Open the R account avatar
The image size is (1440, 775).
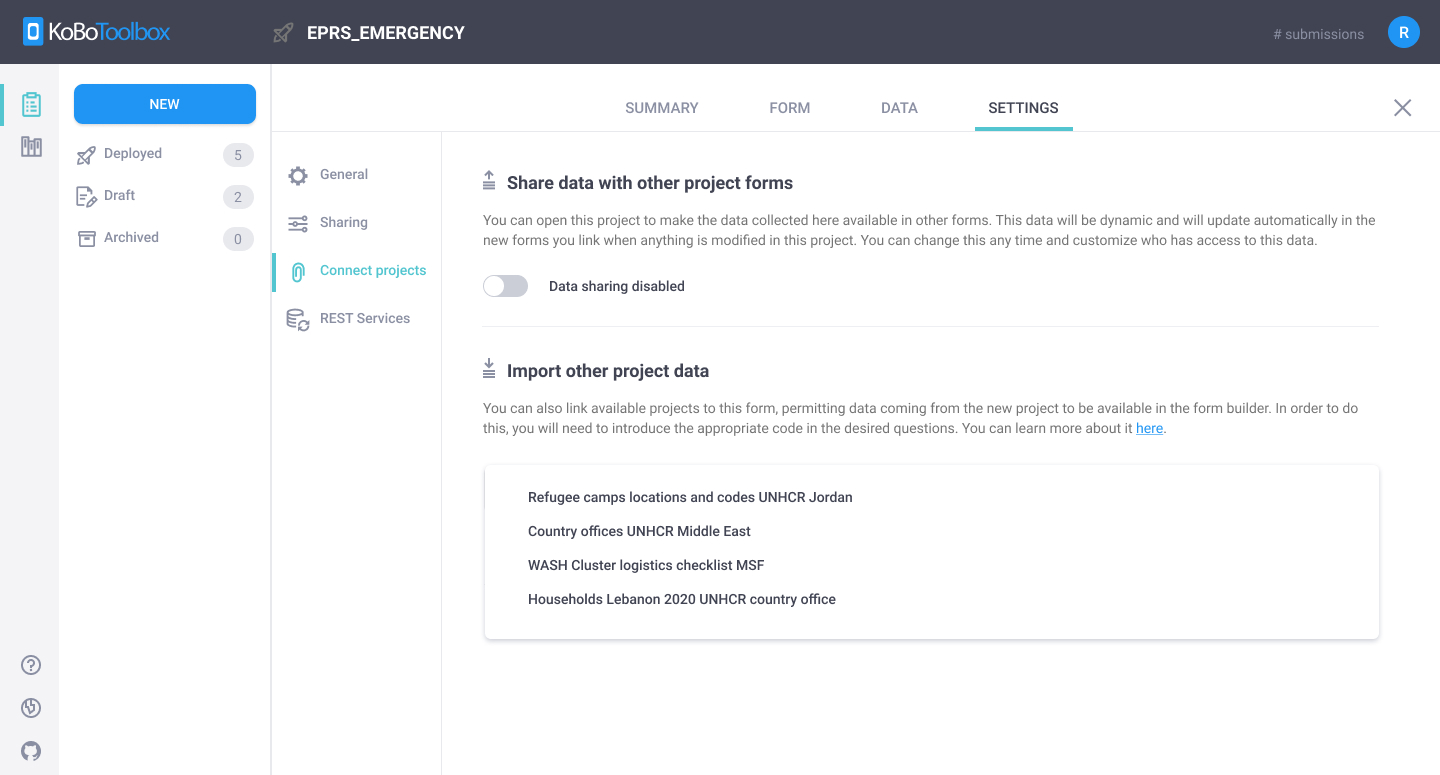[x=1403, y=31]
